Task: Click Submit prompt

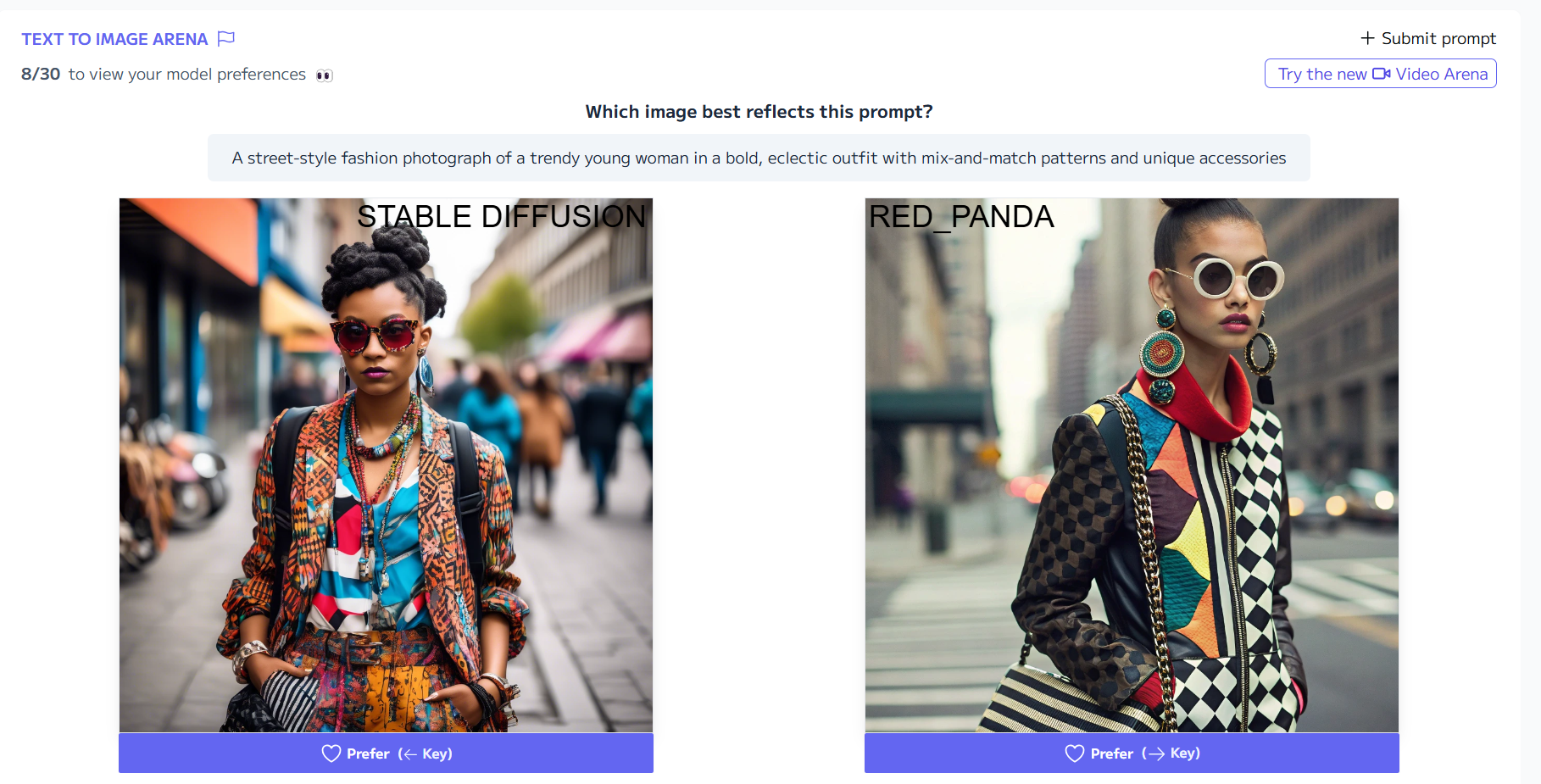Action: pyautogui.click(x=1428, y=38)
